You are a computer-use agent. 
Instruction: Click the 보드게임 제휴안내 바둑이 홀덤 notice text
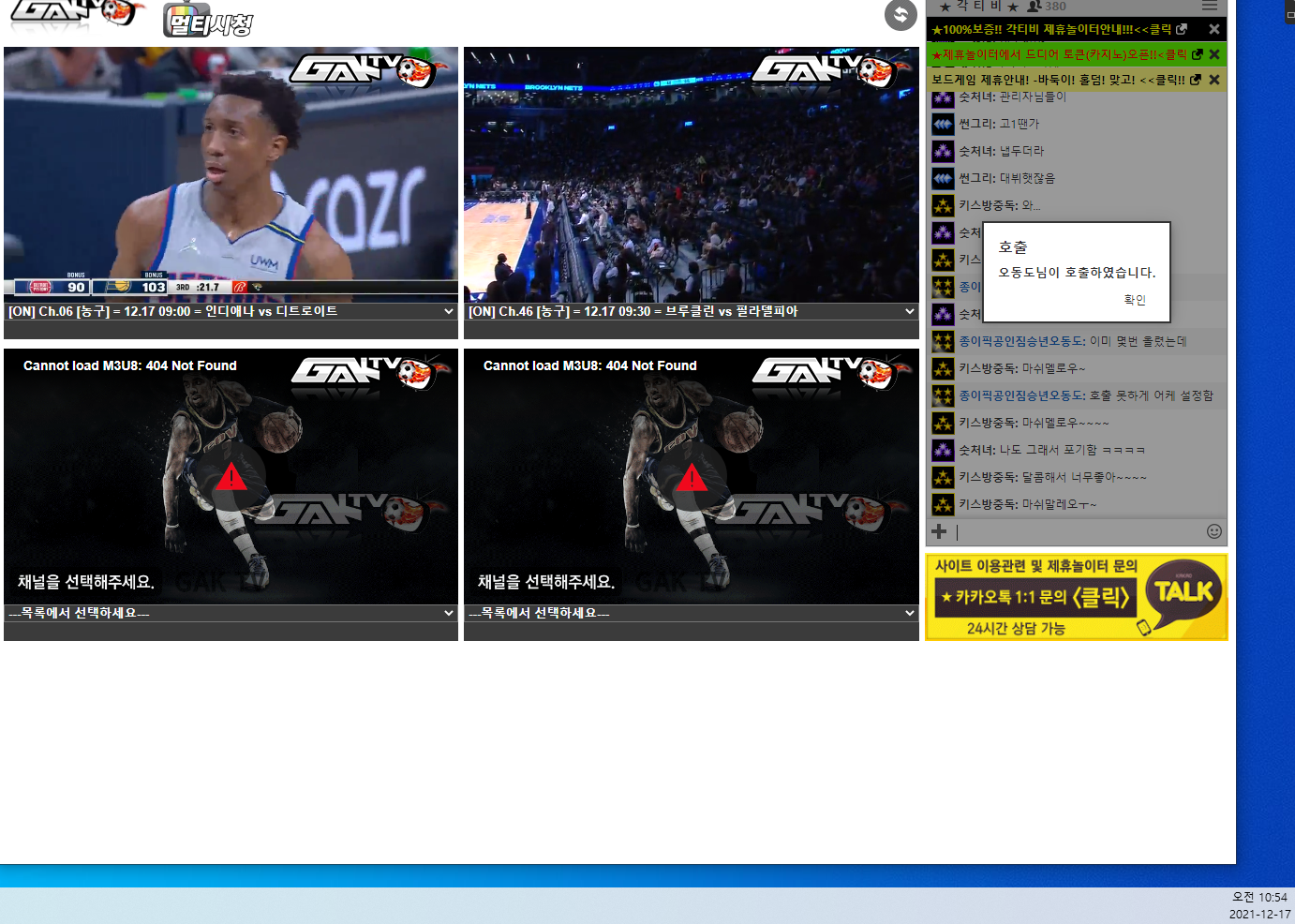pos(1058,80)
